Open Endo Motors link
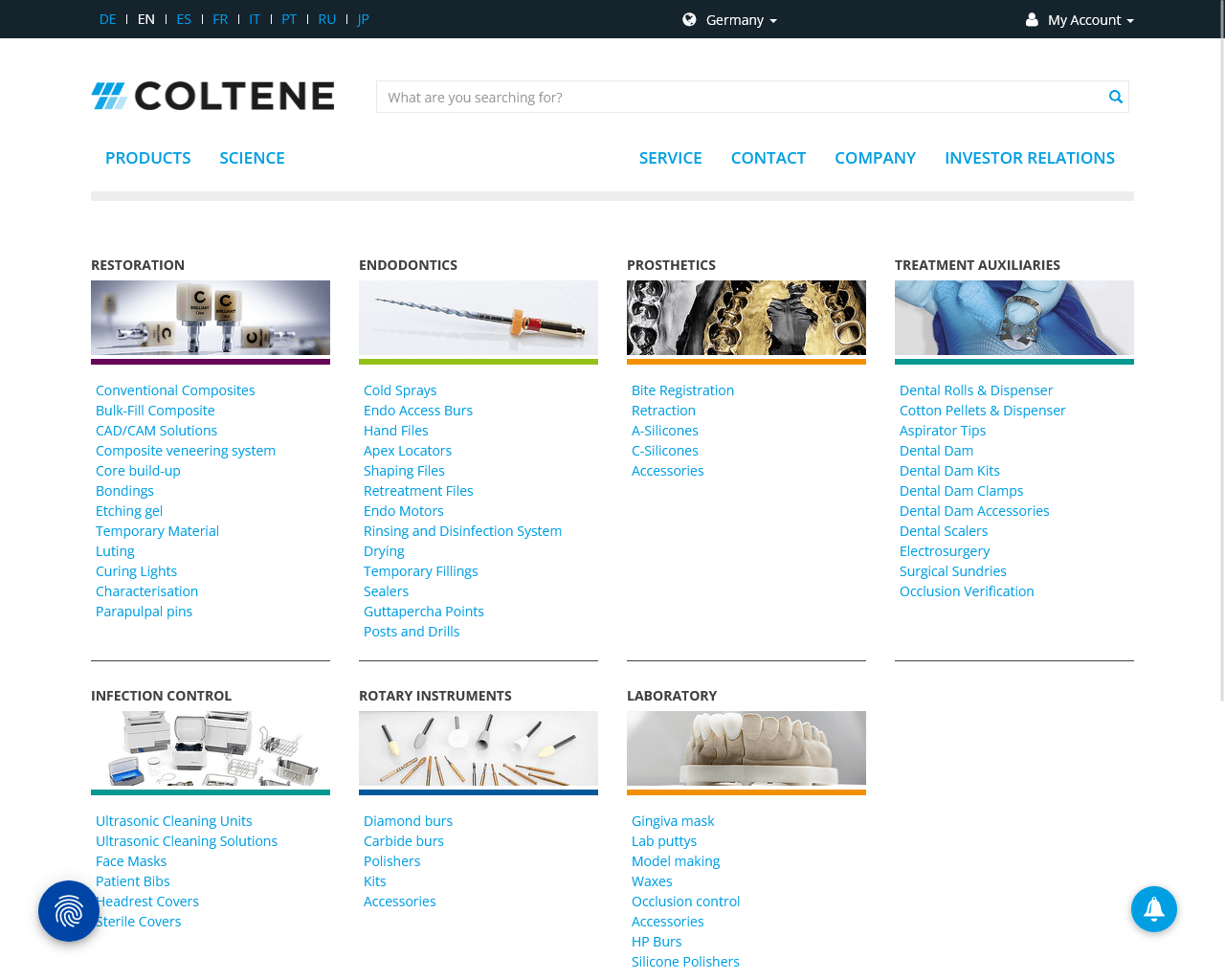The image size is (1225, 980). point(404,511)
